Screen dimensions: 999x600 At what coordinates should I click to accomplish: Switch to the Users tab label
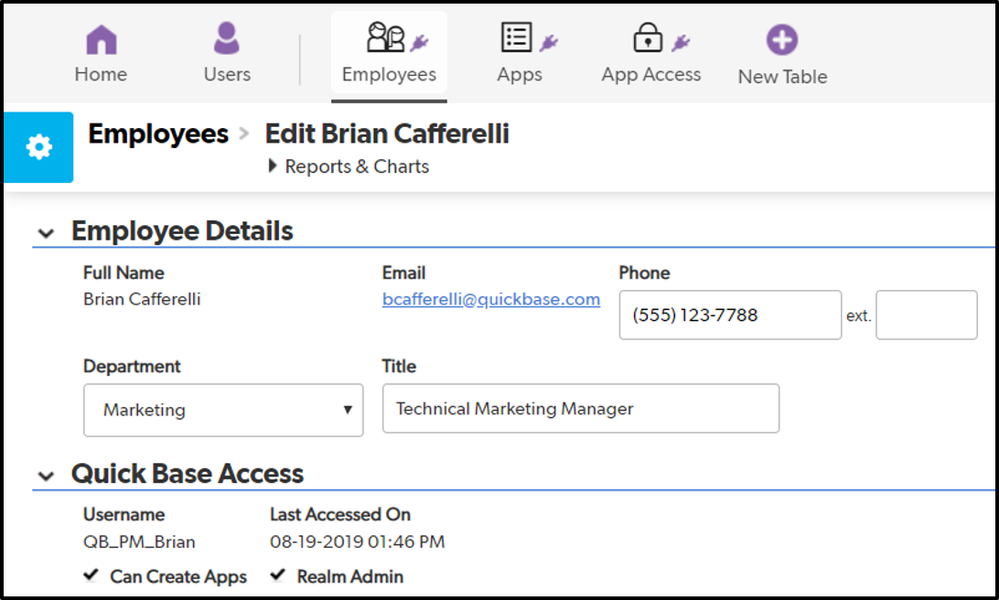[227, 75]
